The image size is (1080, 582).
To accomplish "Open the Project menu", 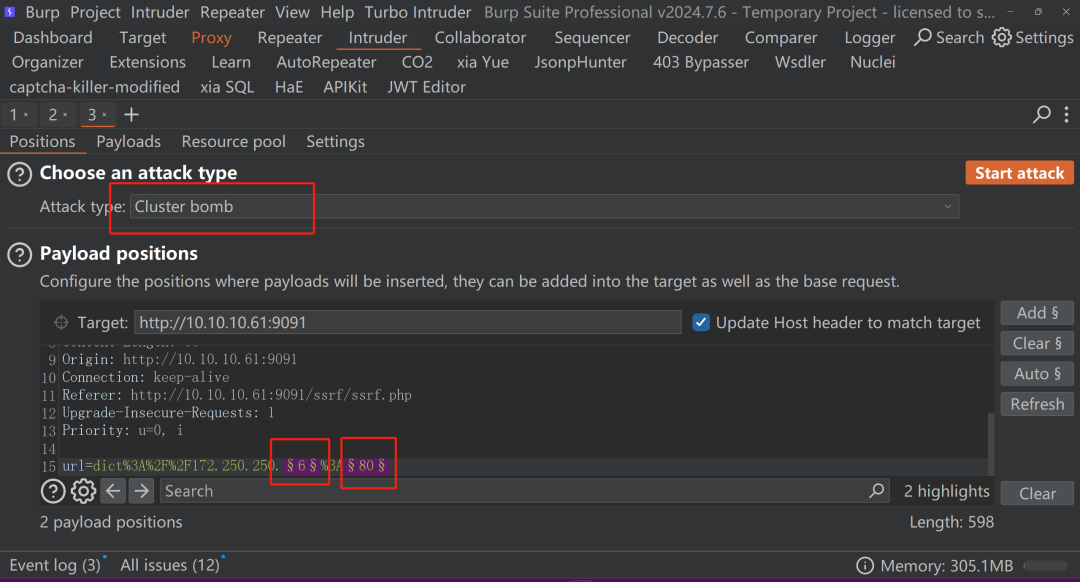I will (95, 12).
